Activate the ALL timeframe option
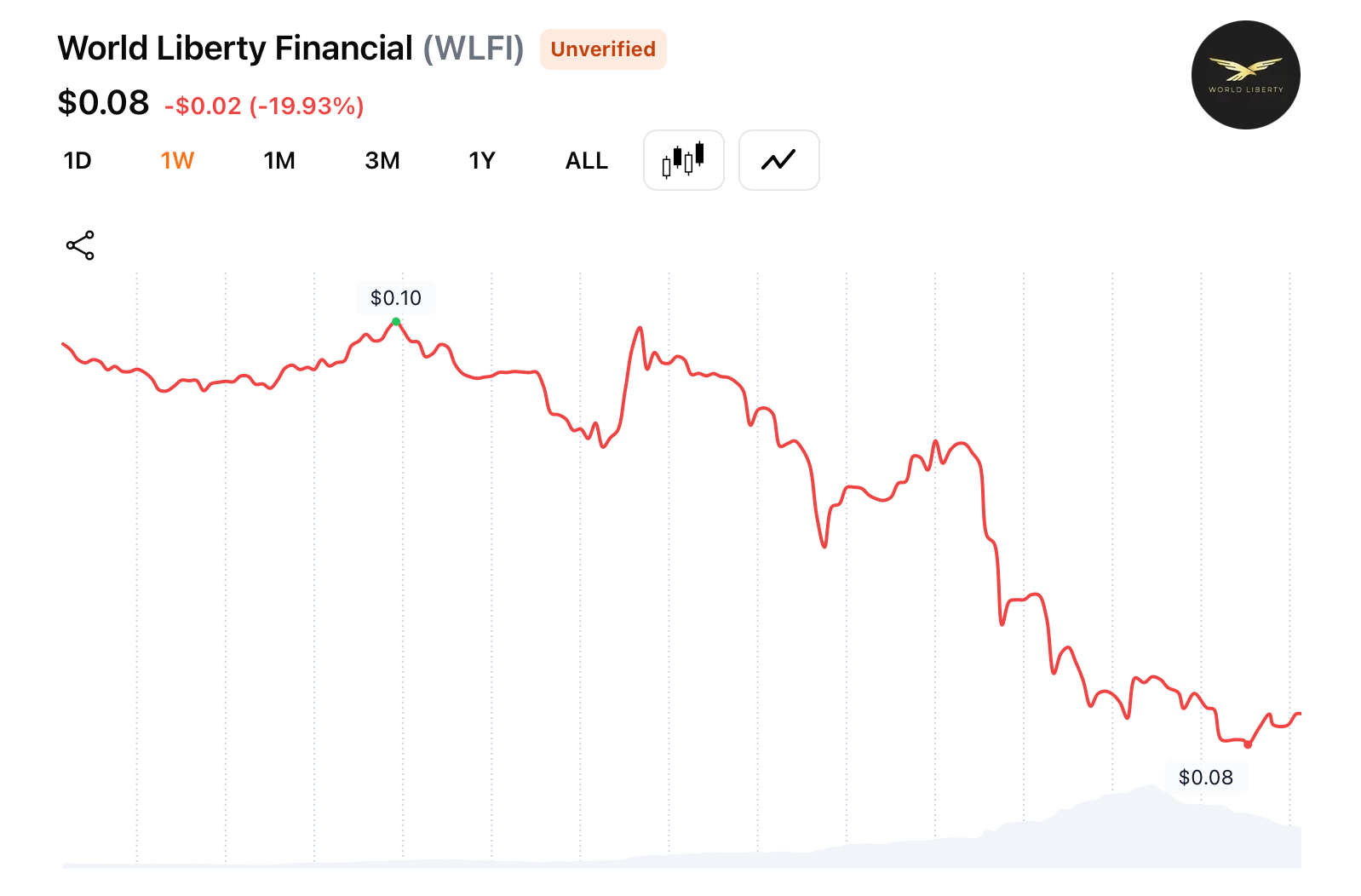The width and height of the screenshot is (1361, 896). (586, 160)
